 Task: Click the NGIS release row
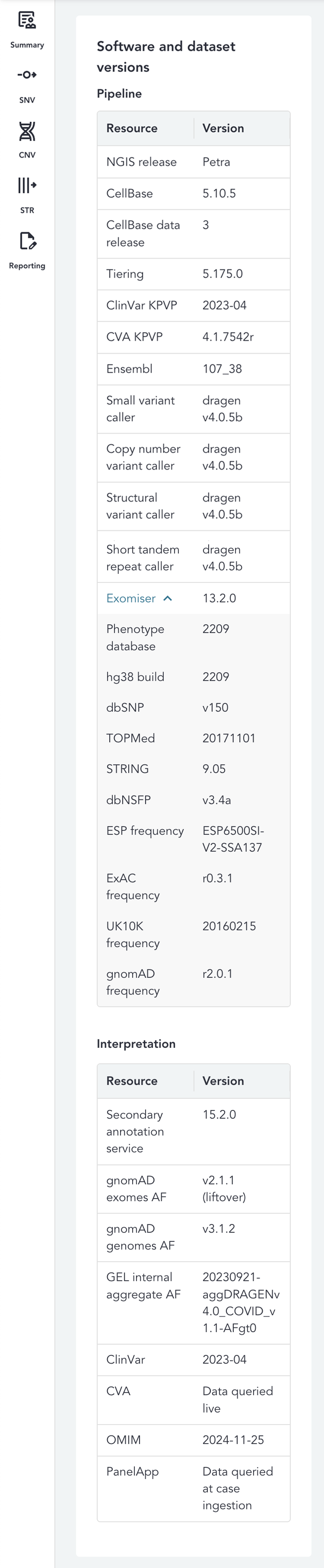(x=194, y=162)
